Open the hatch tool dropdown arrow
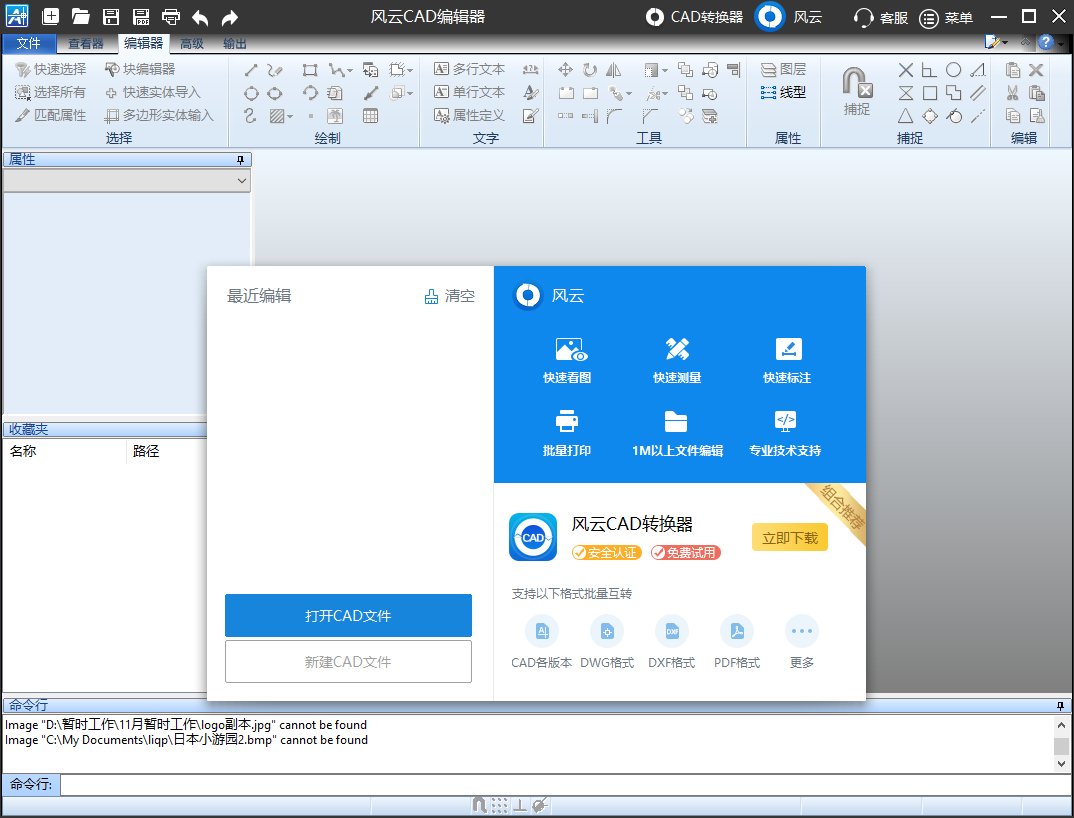 point(291,116)
